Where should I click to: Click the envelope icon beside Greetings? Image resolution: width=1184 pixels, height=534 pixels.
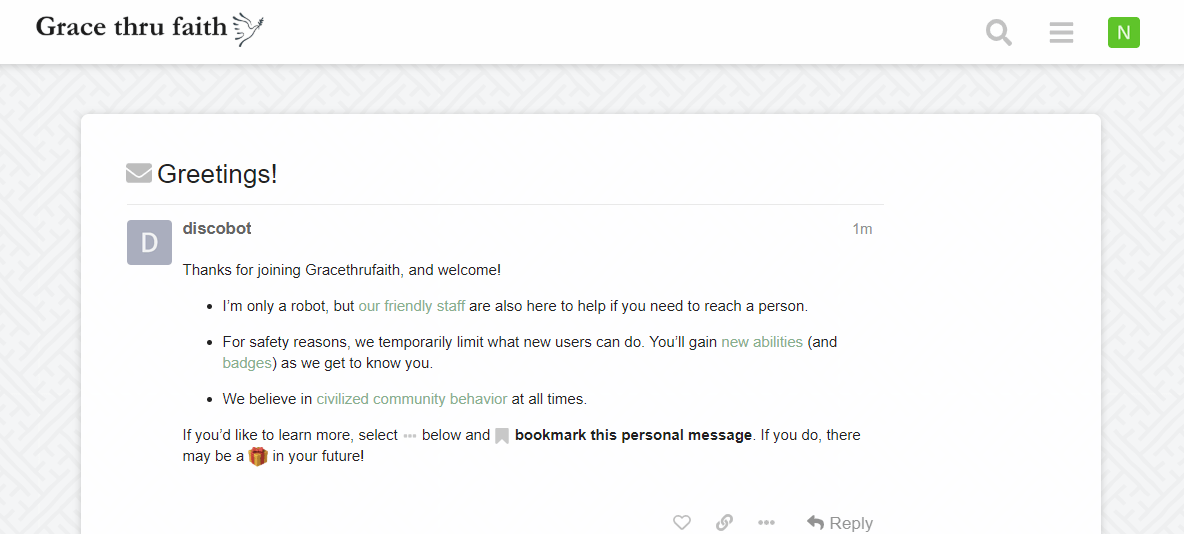[x=139, y=174]
